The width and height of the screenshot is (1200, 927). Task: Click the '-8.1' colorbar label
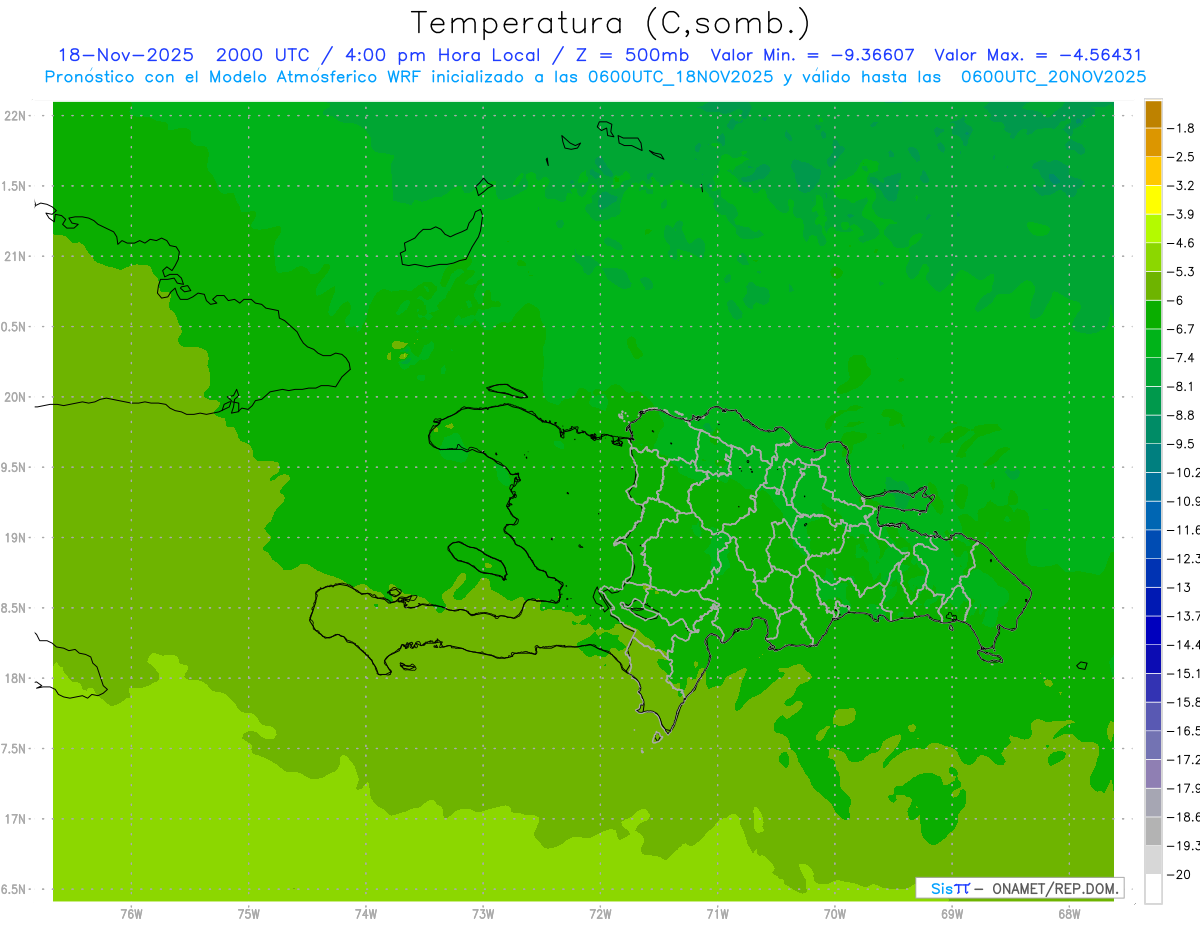pyautogui.click(x=1181, y=386)
